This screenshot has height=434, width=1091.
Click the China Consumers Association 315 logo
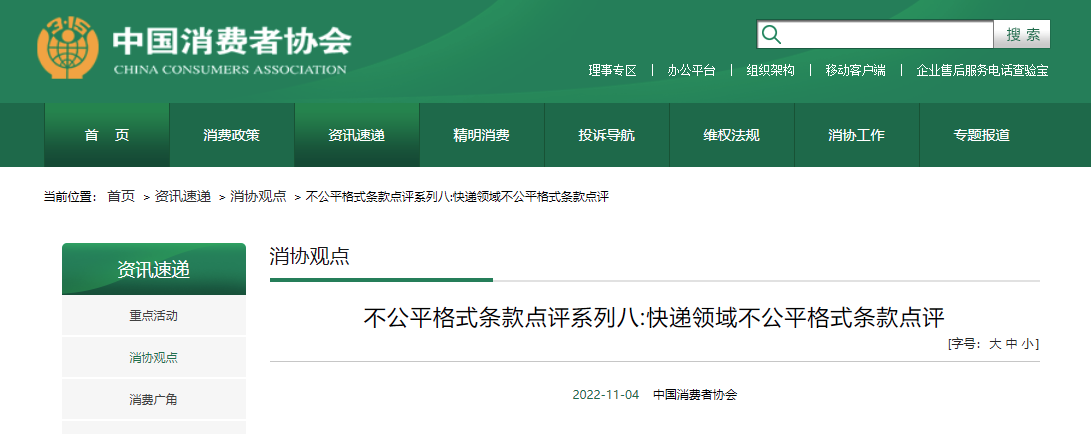tap(68, 47)
